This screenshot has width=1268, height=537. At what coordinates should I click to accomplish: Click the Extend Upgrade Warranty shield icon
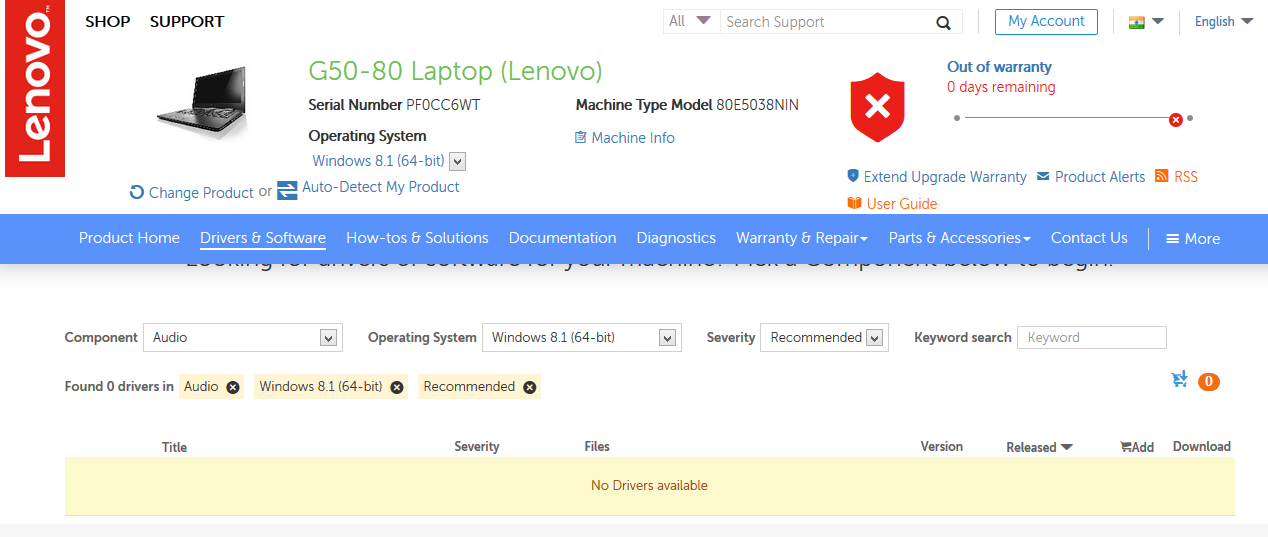point(853,176)
